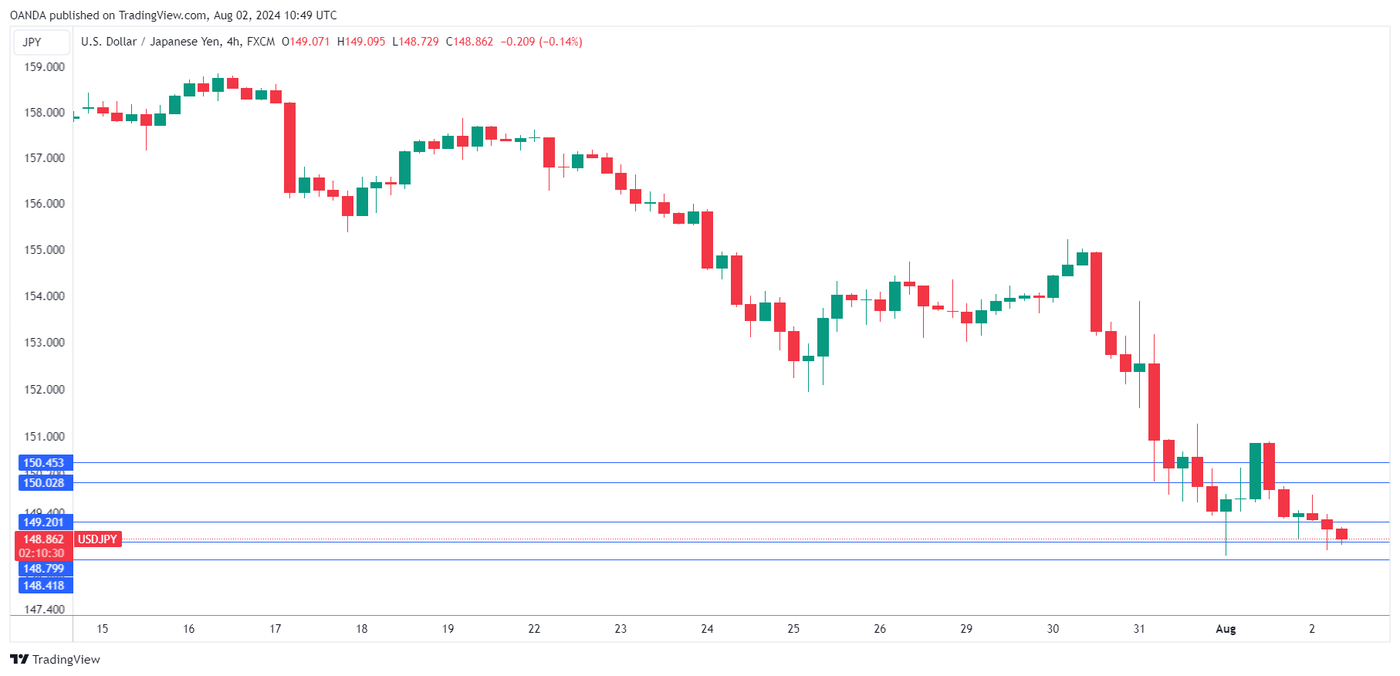Click the 155.000 price axis value
1400x676 pixels.
(44, 250)
